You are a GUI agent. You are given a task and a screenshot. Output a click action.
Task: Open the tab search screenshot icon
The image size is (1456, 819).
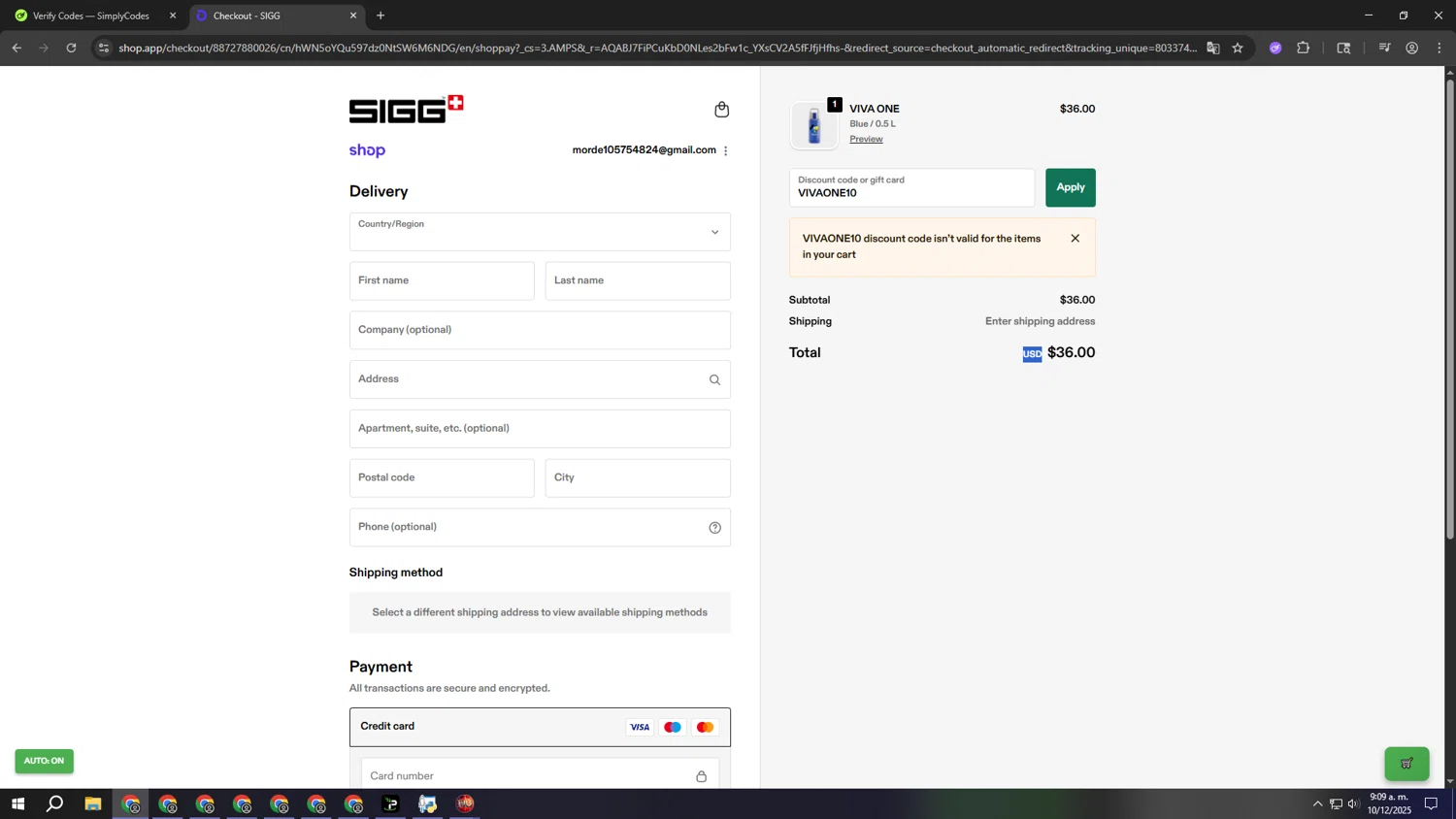1344,48
